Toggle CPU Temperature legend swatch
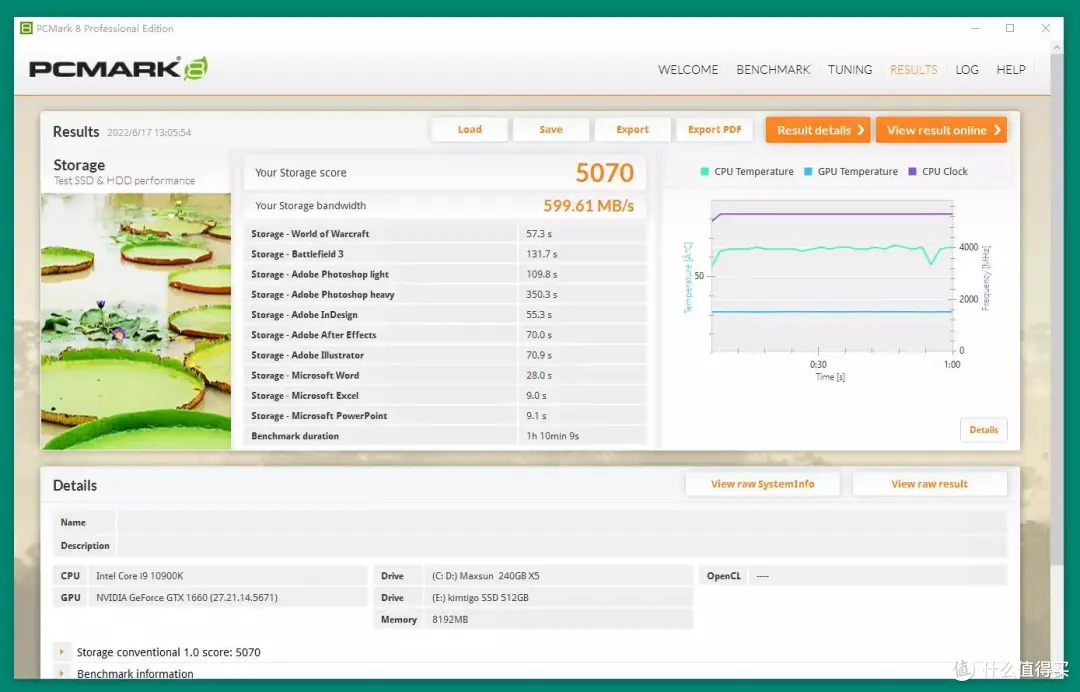 [706, 172]
